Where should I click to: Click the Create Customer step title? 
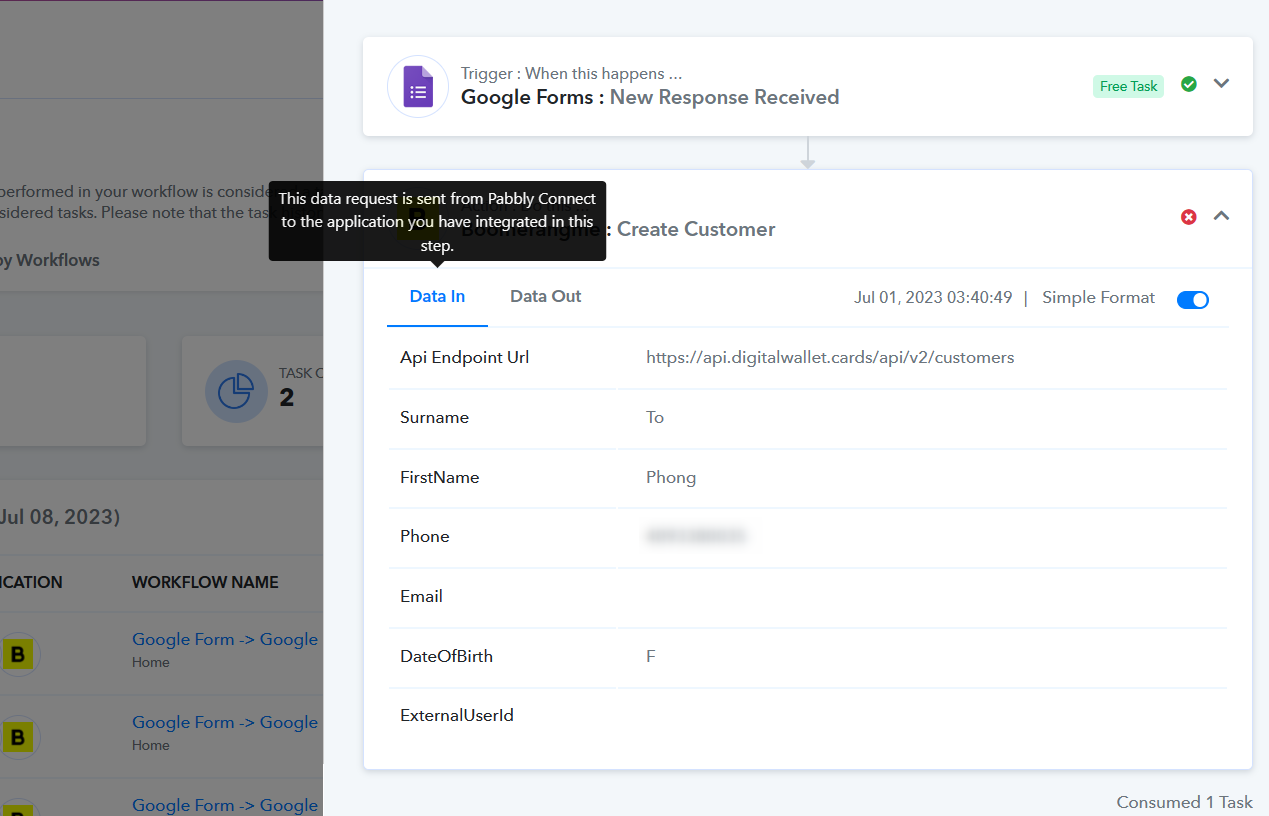696,229
